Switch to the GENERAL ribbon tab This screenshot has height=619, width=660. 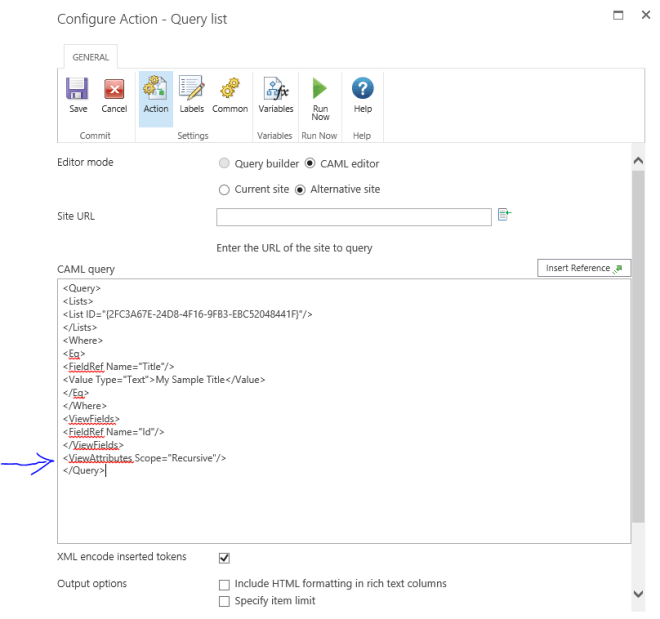point(91,58)
